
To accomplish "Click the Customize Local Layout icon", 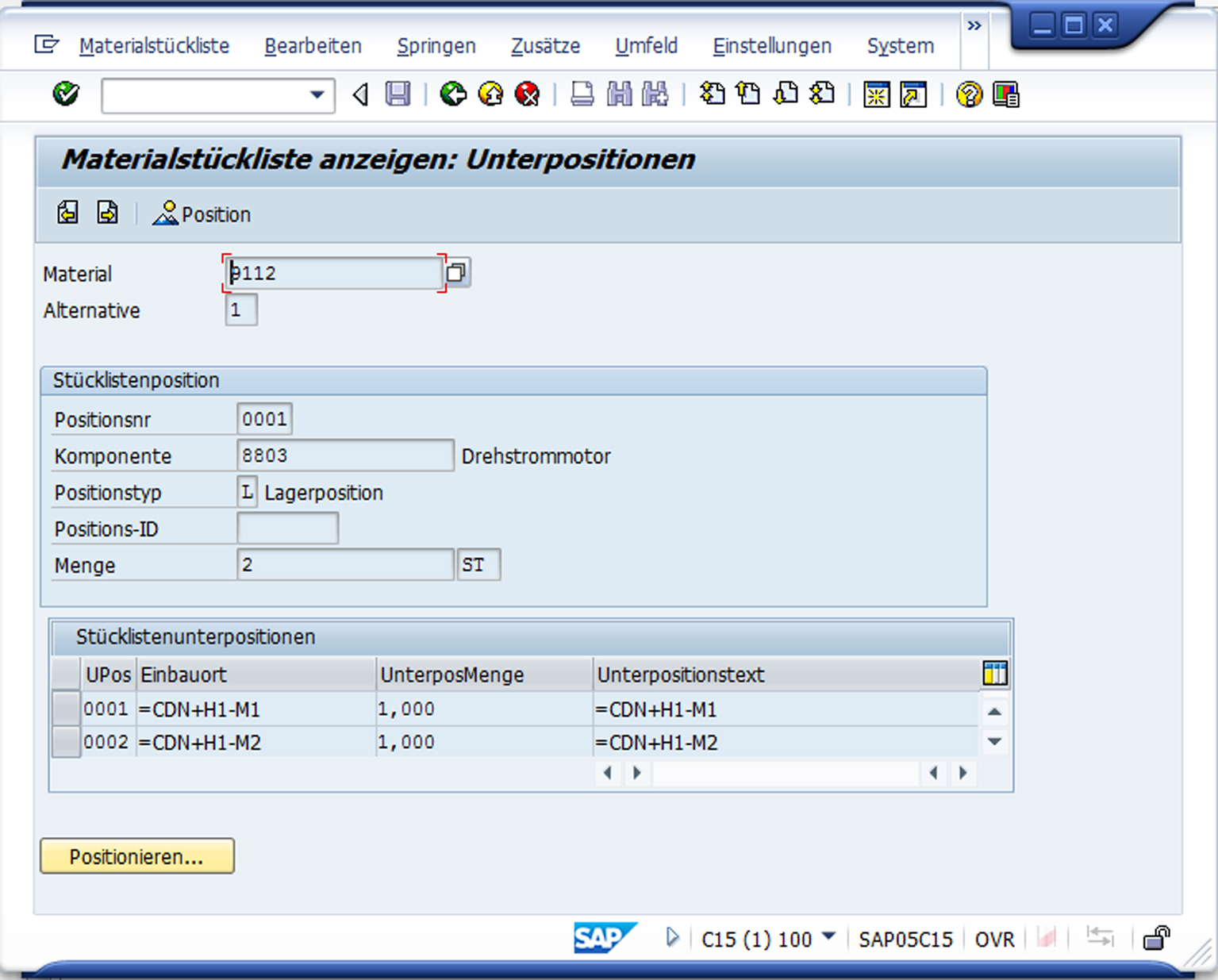I will (x=1005, y=94).
